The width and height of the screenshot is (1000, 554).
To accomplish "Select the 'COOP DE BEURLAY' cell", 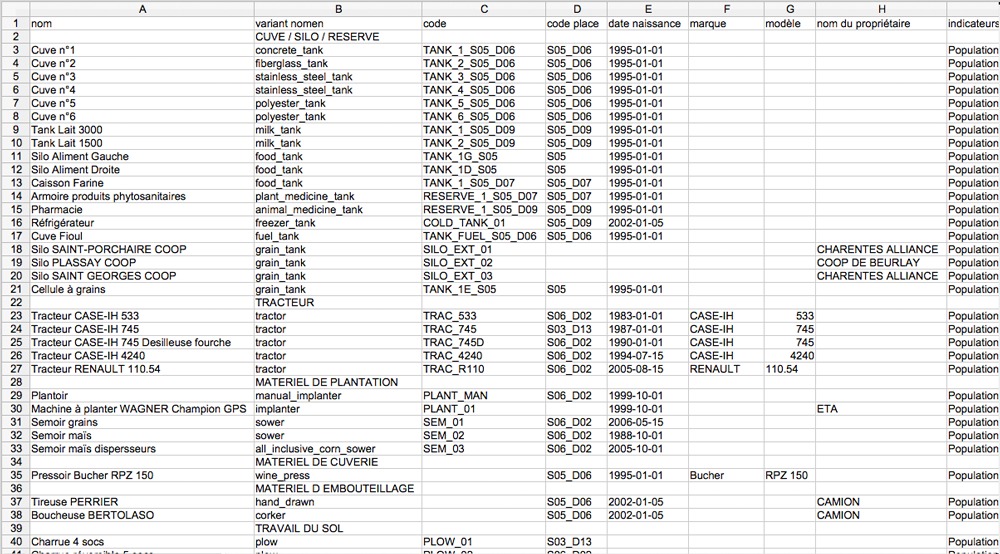I will click(881, 263).
